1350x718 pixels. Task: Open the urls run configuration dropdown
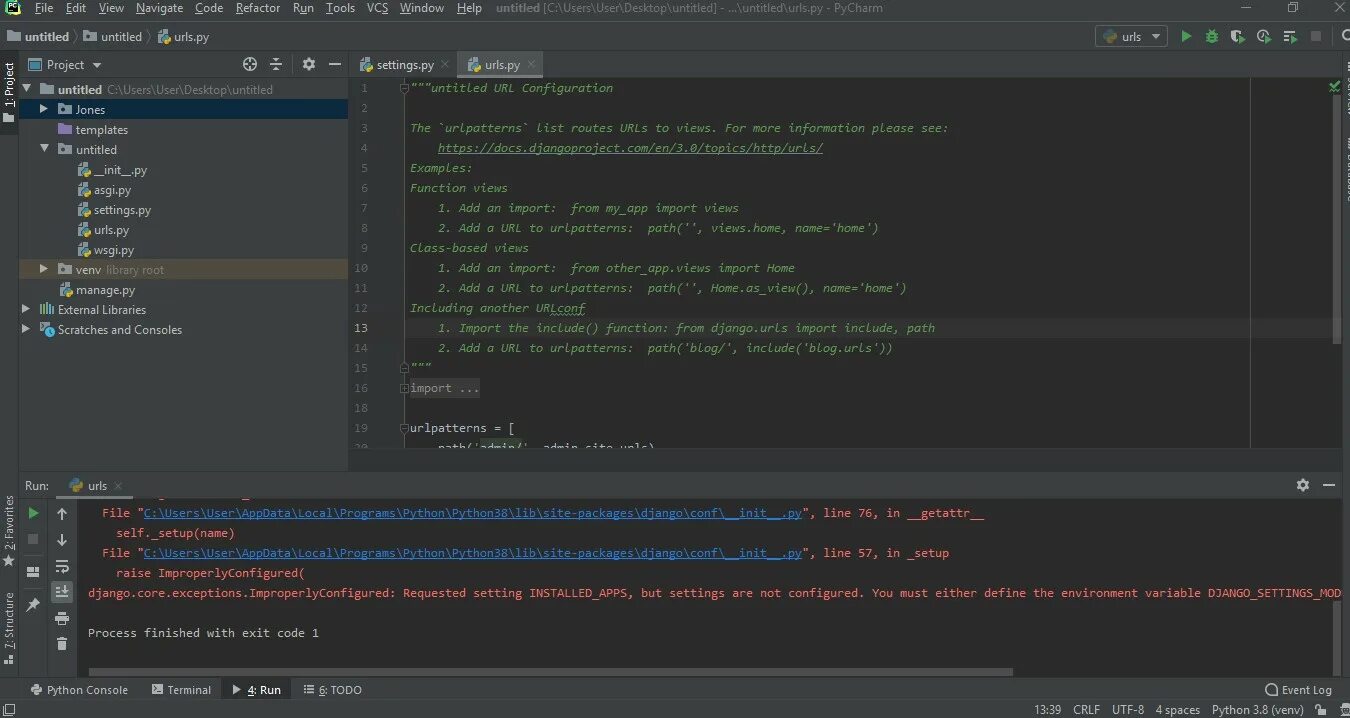(x=1132, y=37)
